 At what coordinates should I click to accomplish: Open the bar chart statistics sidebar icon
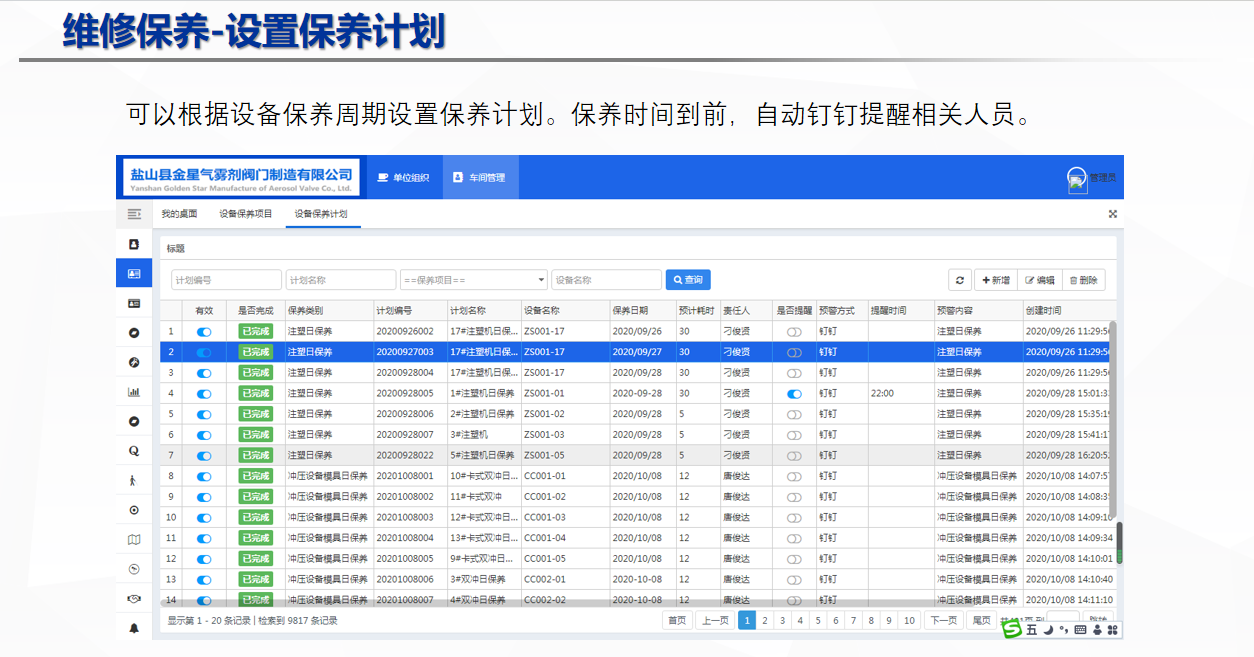pyautogui.click(x=134, y=392)
